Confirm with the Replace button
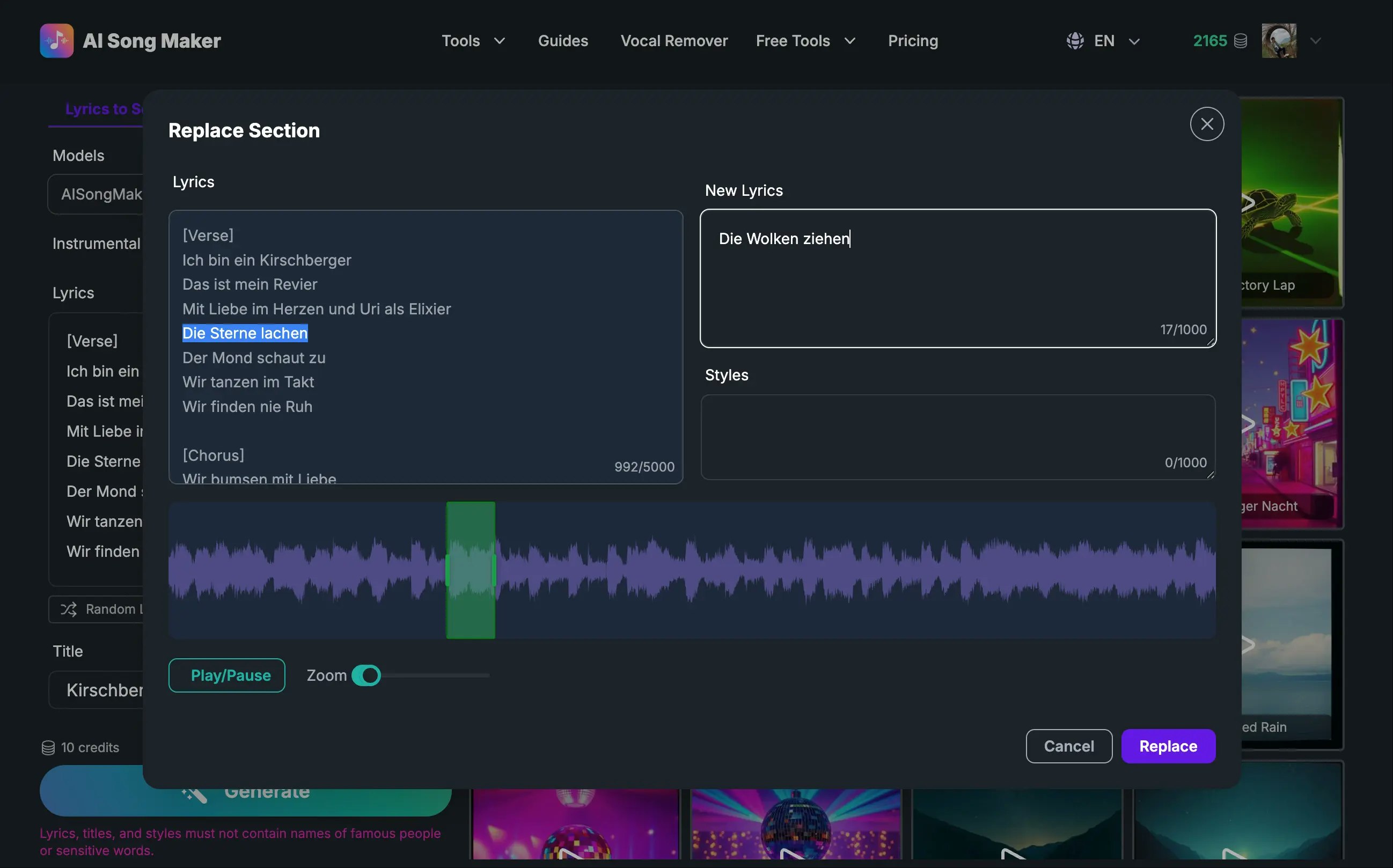The image size is (1393, 868). [x=1168, y=746]
